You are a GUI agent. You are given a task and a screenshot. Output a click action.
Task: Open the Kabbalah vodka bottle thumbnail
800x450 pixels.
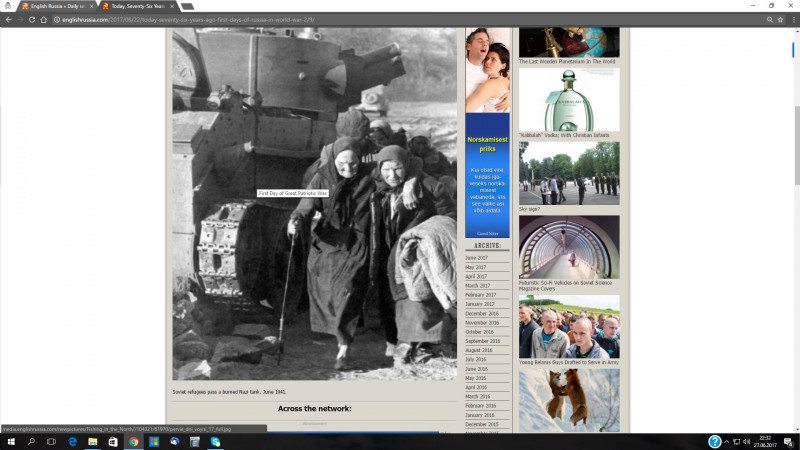tap(569, 100)
